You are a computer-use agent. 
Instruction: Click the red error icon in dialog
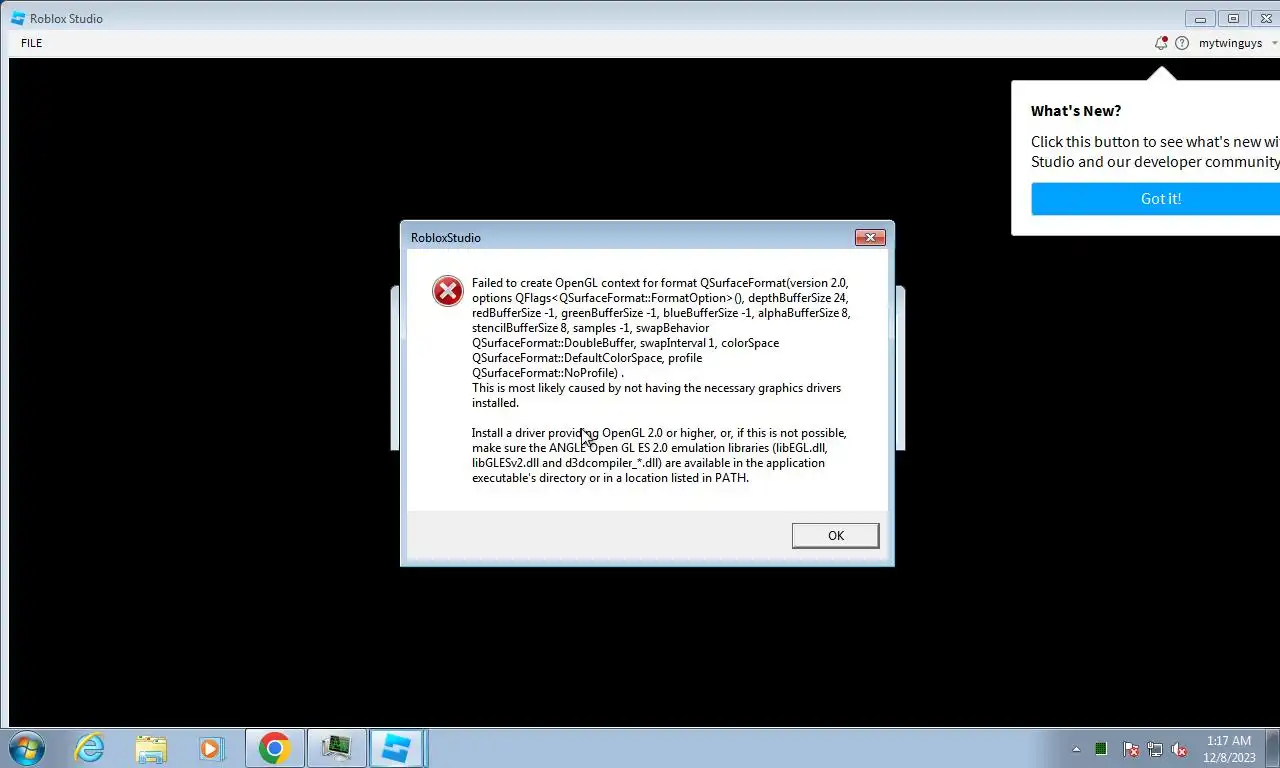tap(448, 291)
